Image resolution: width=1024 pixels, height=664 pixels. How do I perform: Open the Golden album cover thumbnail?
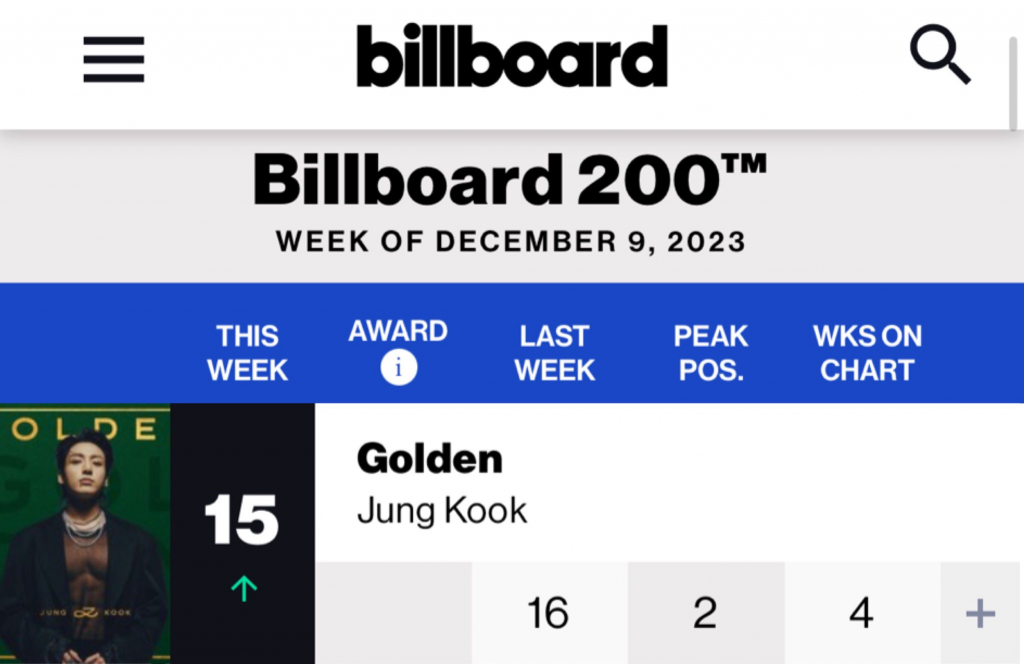click(85, 533)
